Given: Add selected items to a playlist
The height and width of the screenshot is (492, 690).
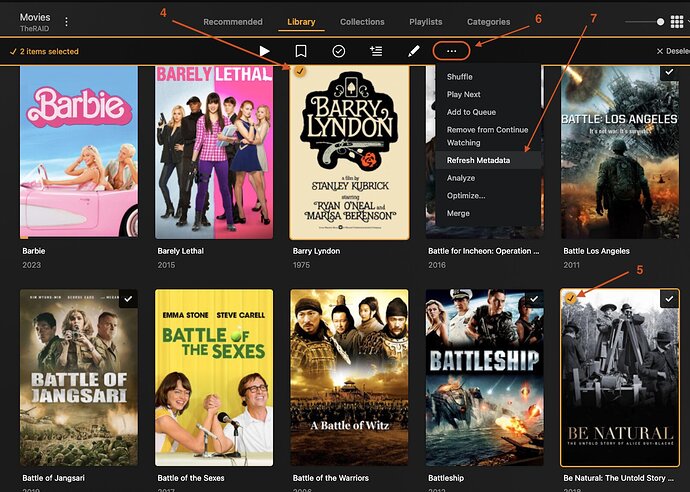Looking at the screenshot, I should click(376, 51).
